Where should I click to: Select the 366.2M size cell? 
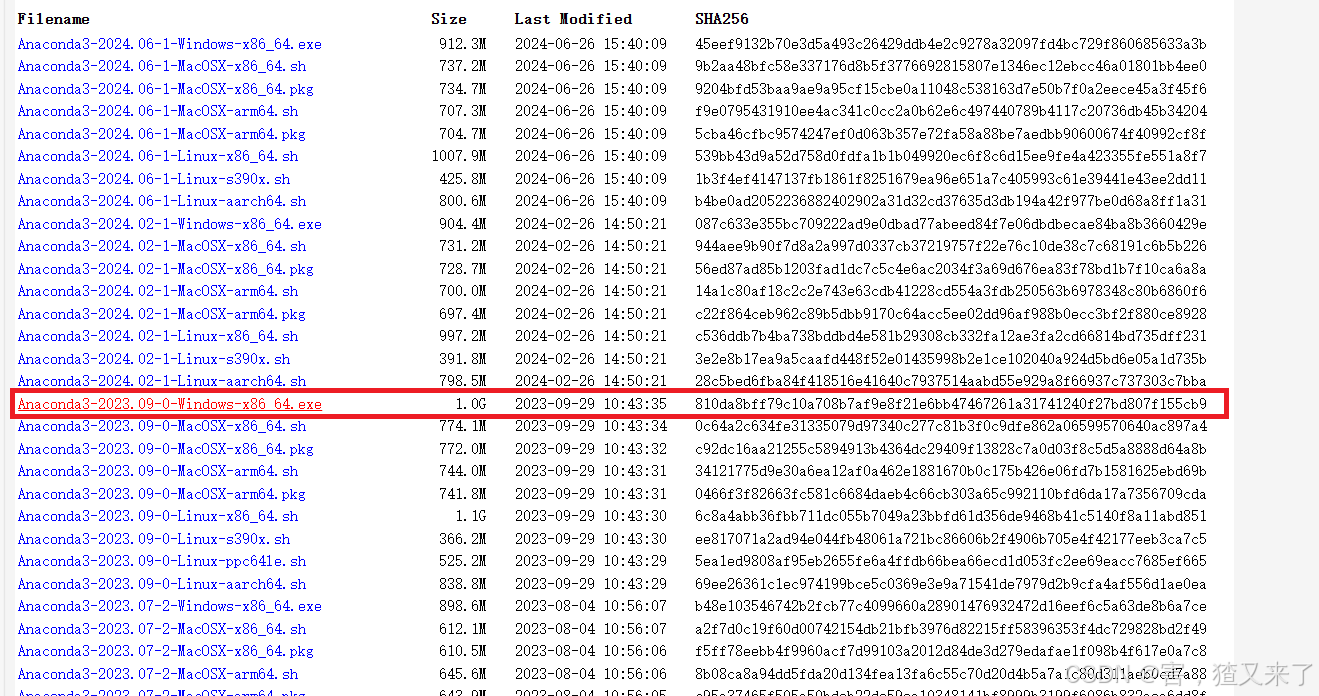[463, 539]
